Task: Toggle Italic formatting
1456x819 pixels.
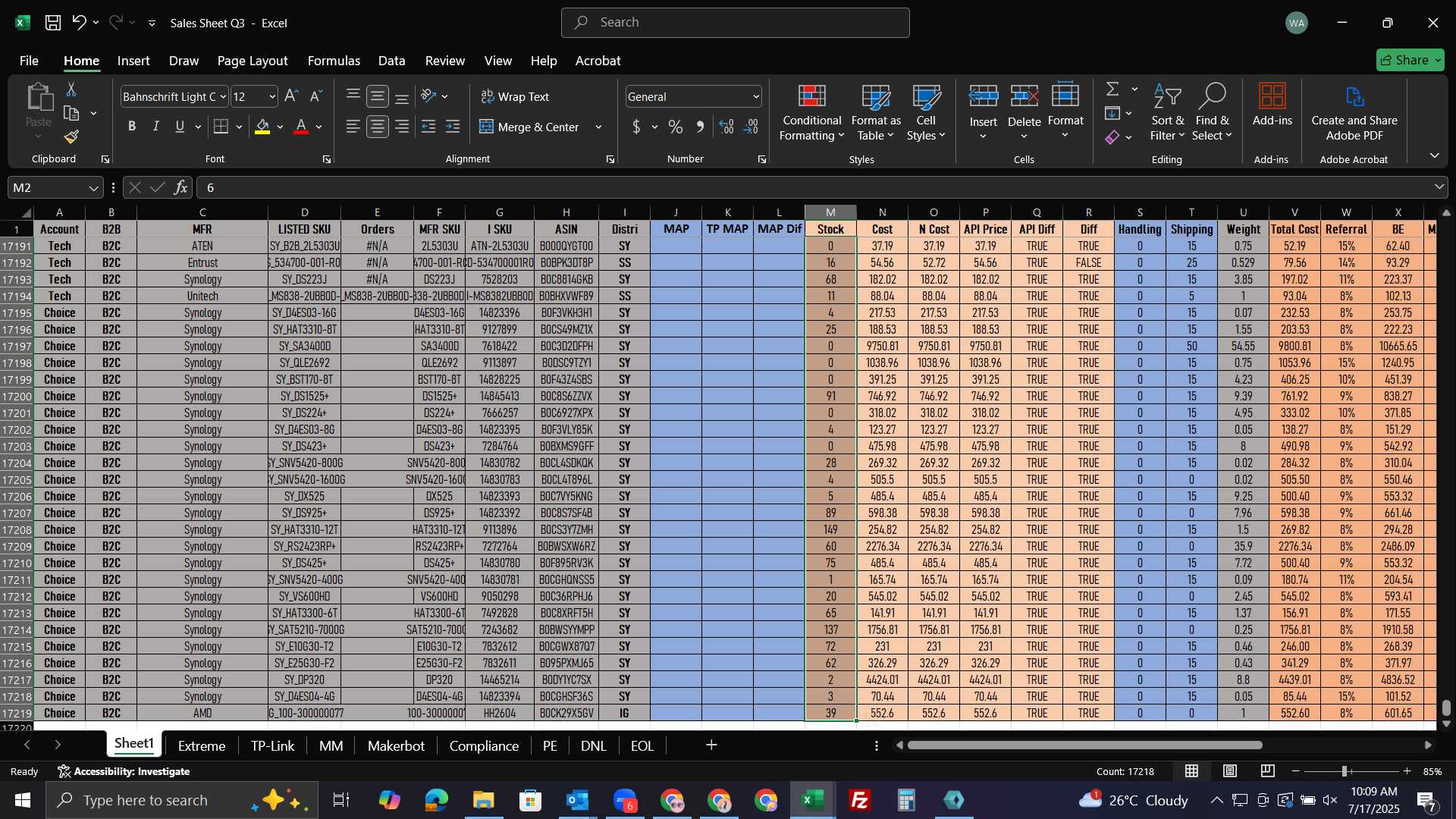Action: [156, 127]
